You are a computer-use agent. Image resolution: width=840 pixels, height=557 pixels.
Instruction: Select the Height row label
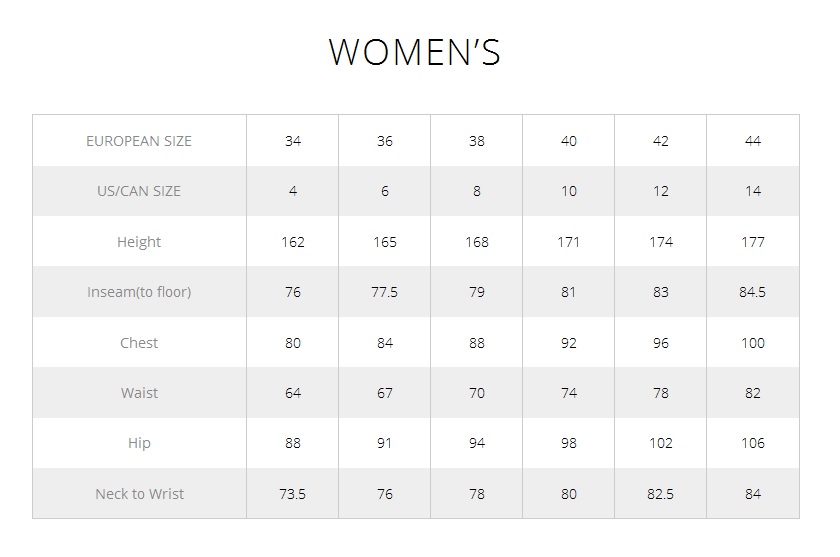pyautogui.click(x=139, y=242)
